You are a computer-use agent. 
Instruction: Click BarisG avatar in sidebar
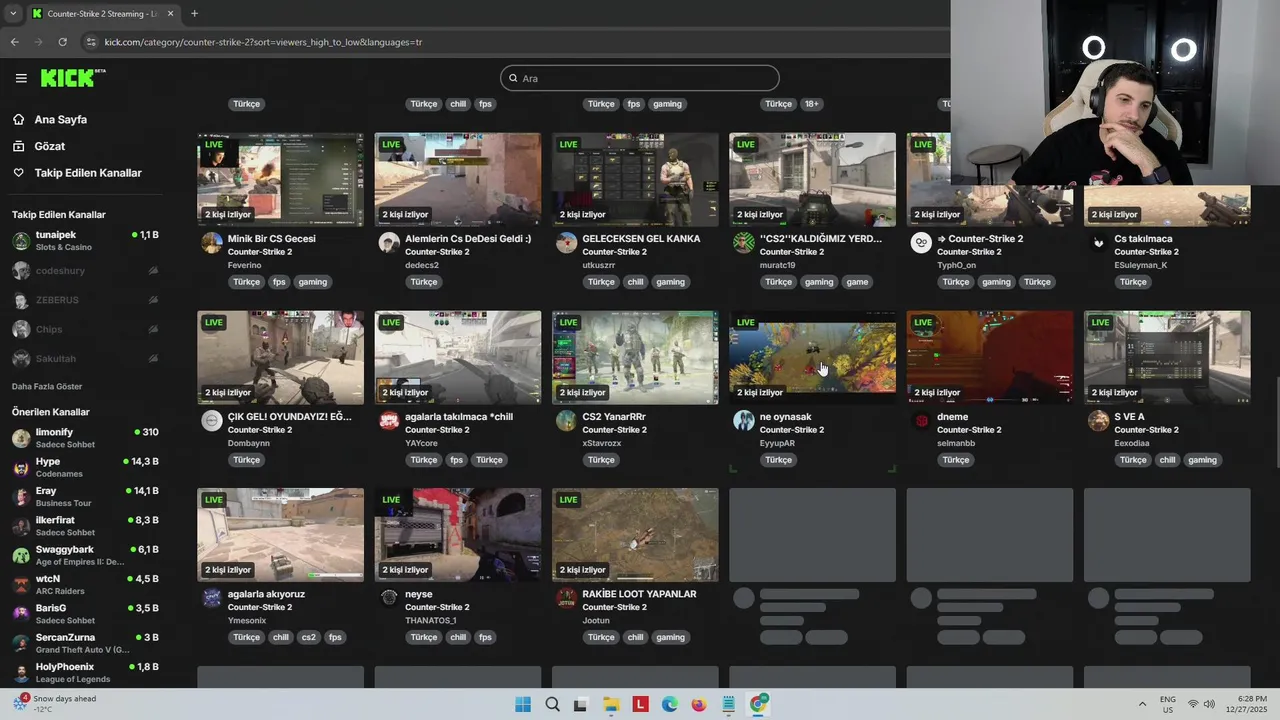(21, 614)
